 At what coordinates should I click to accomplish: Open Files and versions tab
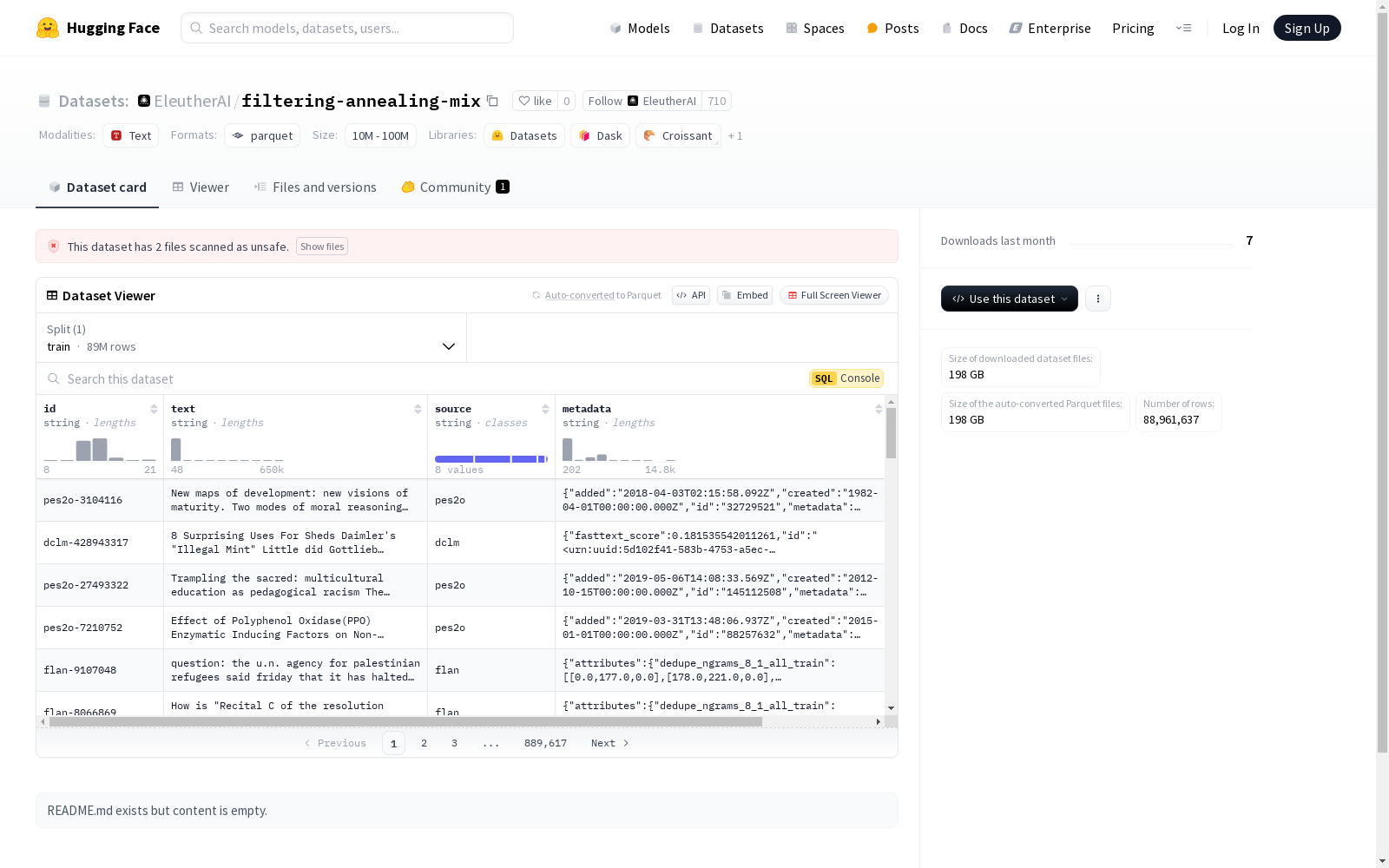[315, 187]
